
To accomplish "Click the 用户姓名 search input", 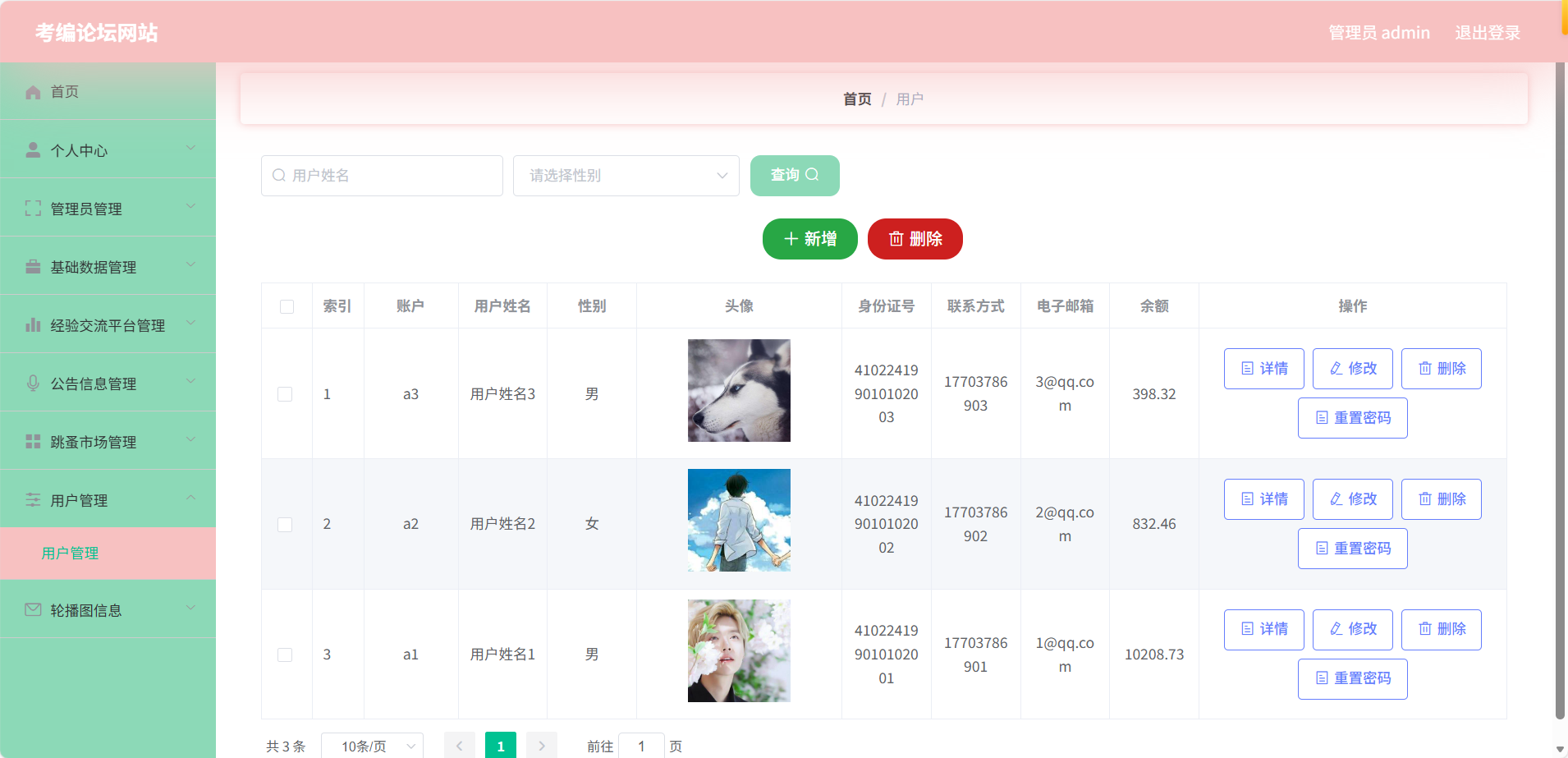I will click(382, 176).
